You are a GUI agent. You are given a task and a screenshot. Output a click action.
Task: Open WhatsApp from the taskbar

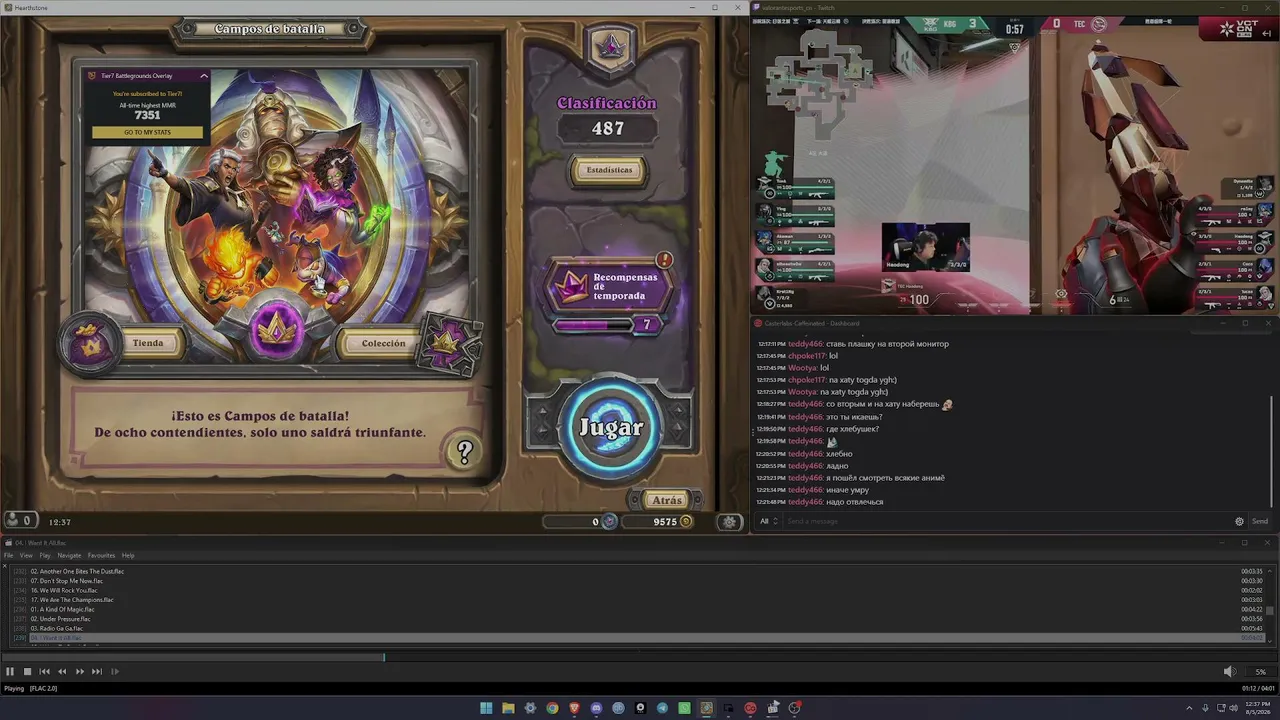tap(684, 708)
